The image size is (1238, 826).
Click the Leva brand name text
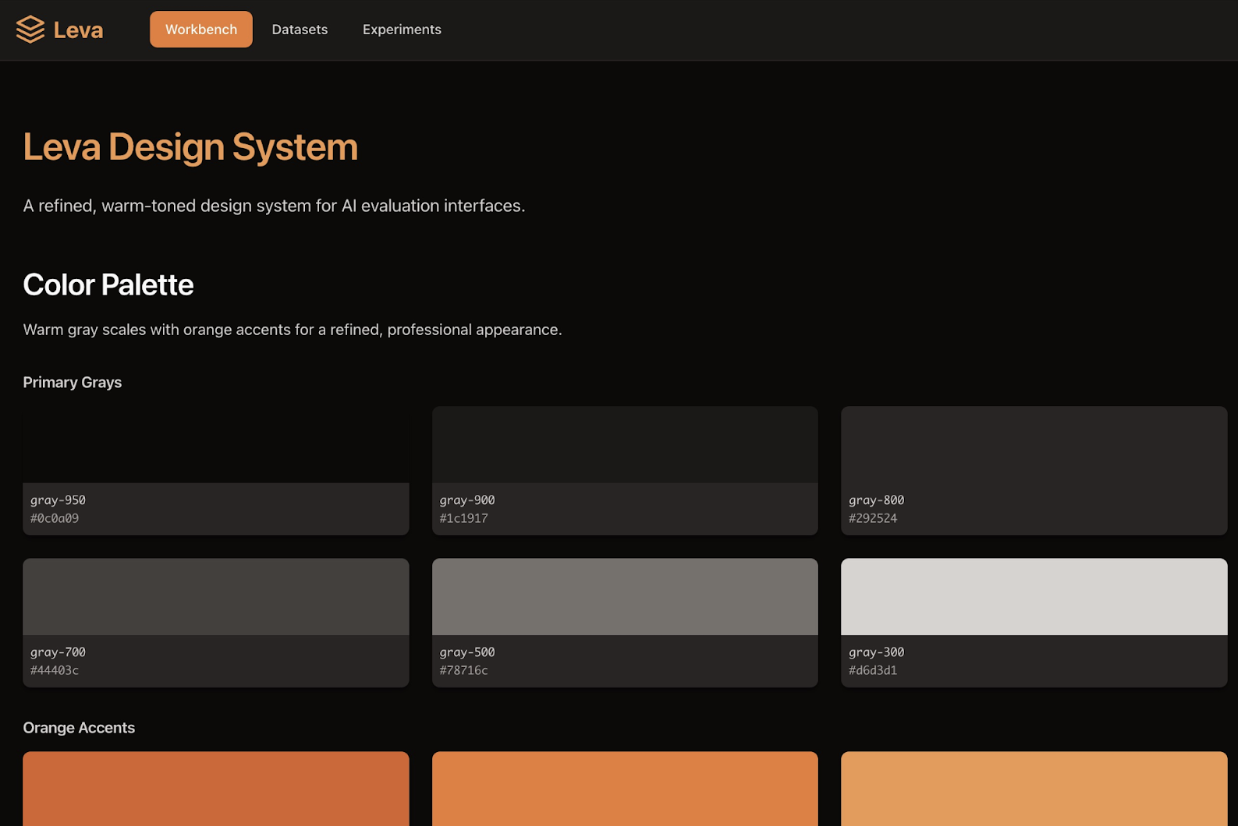78,30
